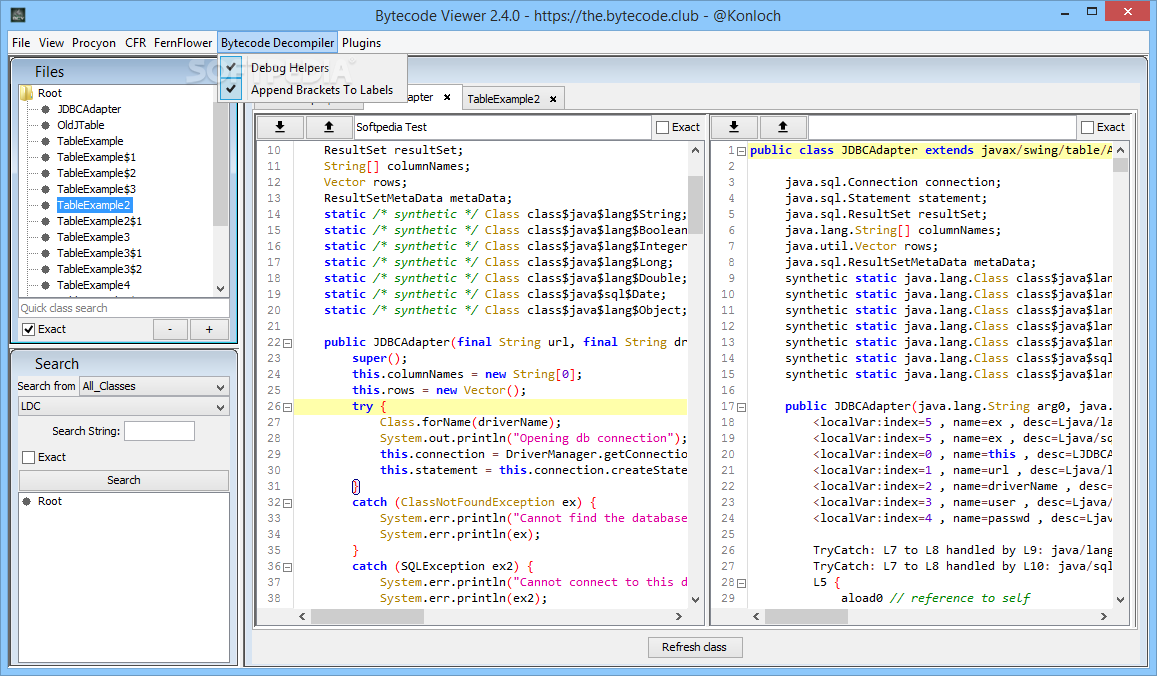Click the Root folder icon in Files tree

[x=27, y=93]
